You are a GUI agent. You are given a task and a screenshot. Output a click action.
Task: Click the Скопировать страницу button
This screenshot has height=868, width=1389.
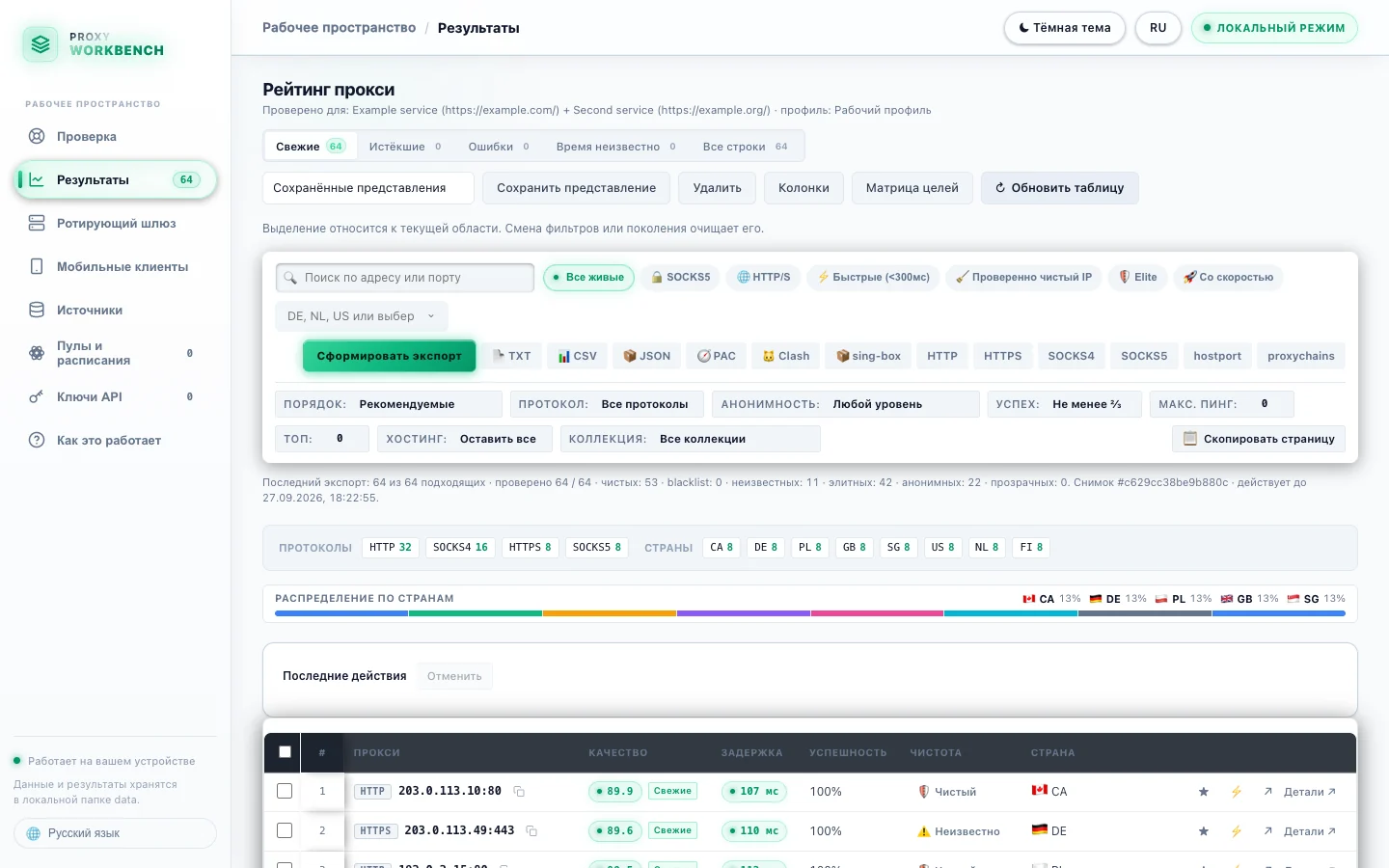(x=1259, y=439)
